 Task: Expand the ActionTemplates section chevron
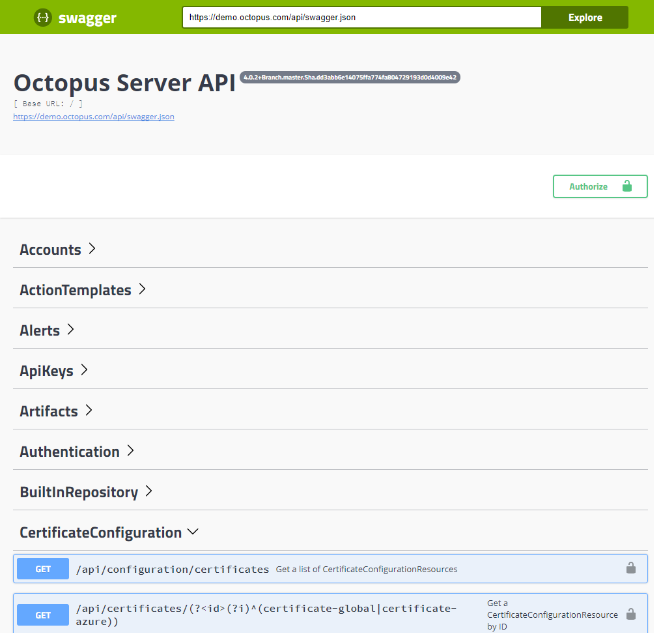click(x=142, y=289)
